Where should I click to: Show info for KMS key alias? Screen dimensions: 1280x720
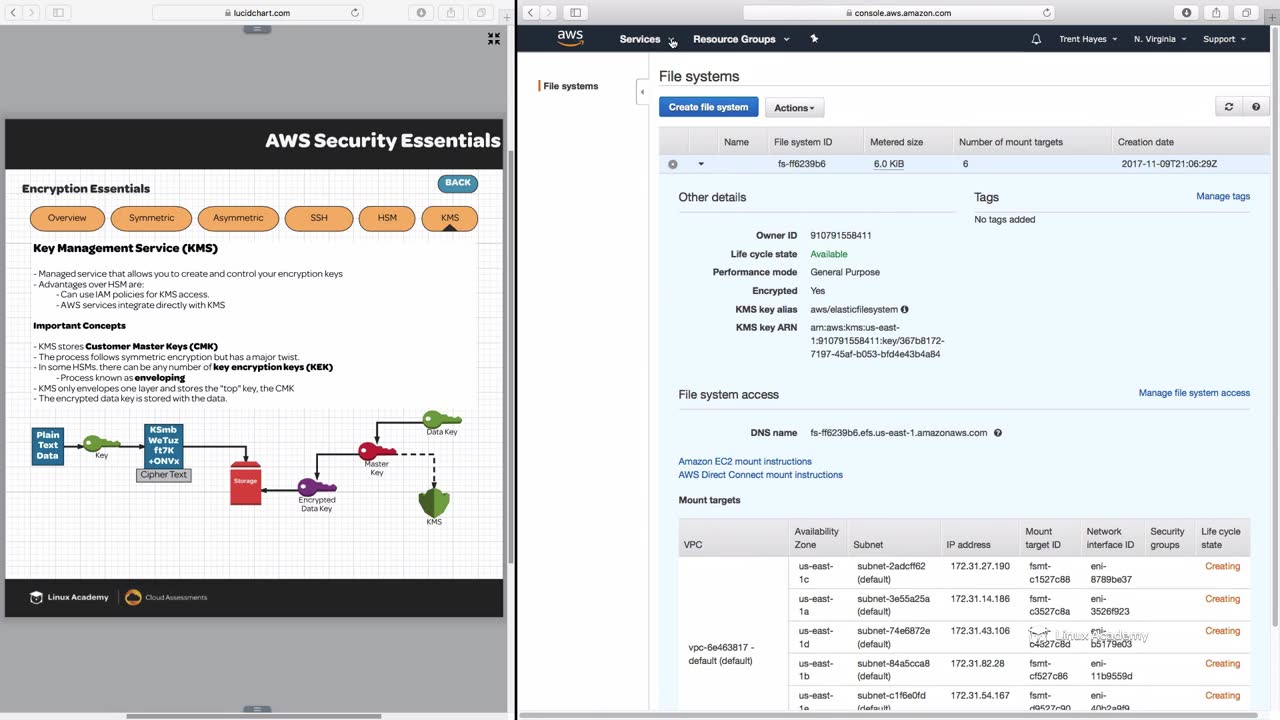point(905,310)
